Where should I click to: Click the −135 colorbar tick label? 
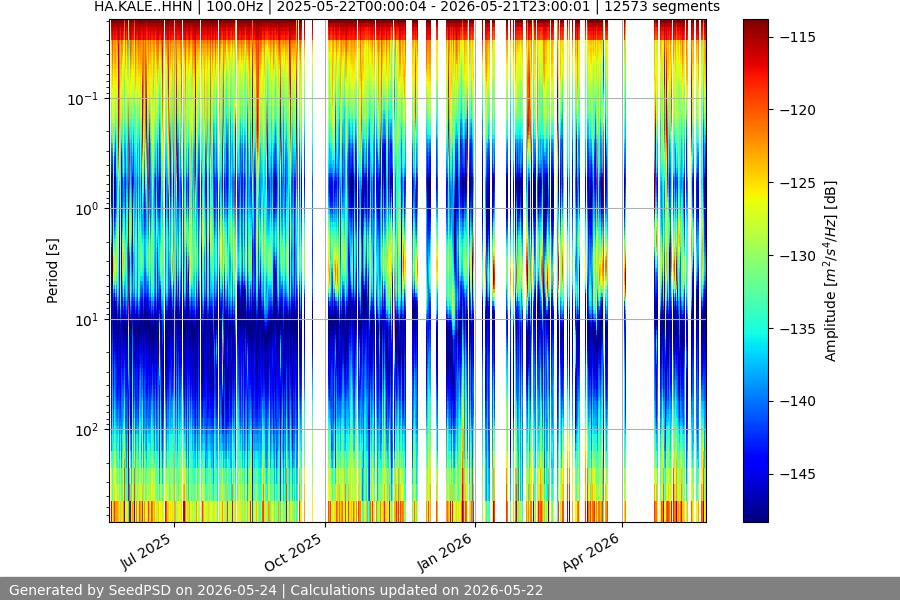798,329
